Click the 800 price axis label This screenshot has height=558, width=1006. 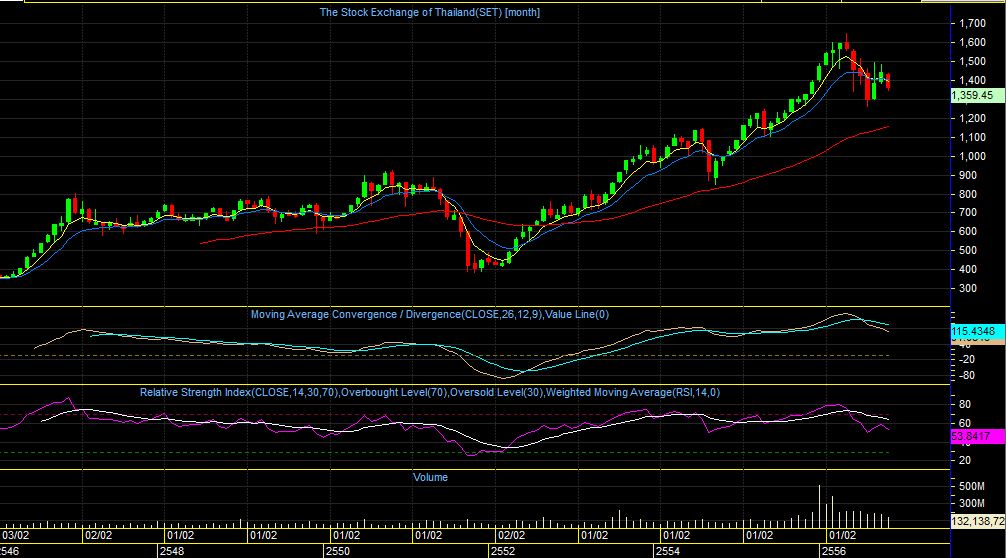click(x=968, y=194)
